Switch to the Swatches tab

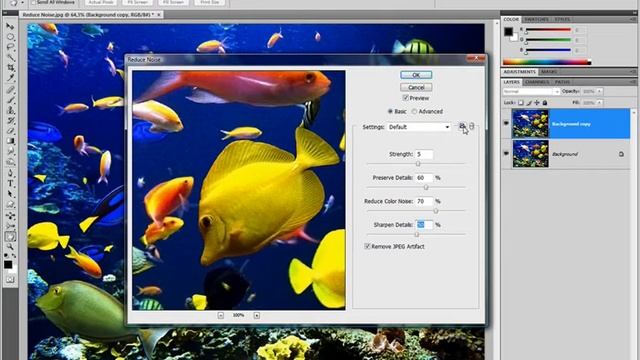(536, 19)
